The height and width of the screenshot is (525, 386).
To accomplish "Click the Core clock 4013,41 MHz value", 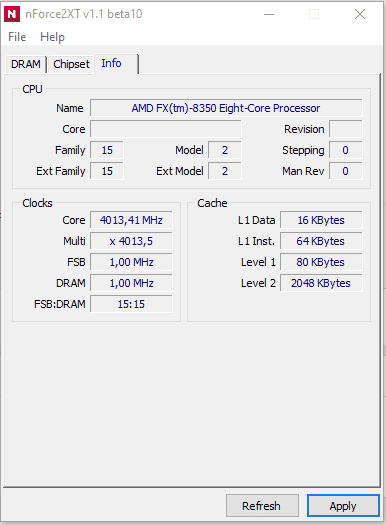I will [x=131, y=220].
